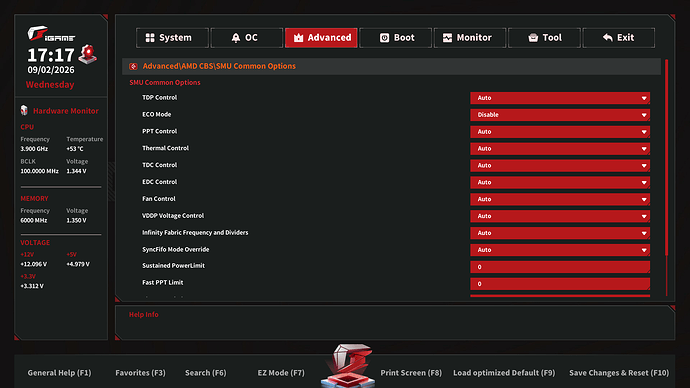Open the System tab
The width and height of the screenshot is (690, 388).
pyautogui.click(x=172, y=38)
